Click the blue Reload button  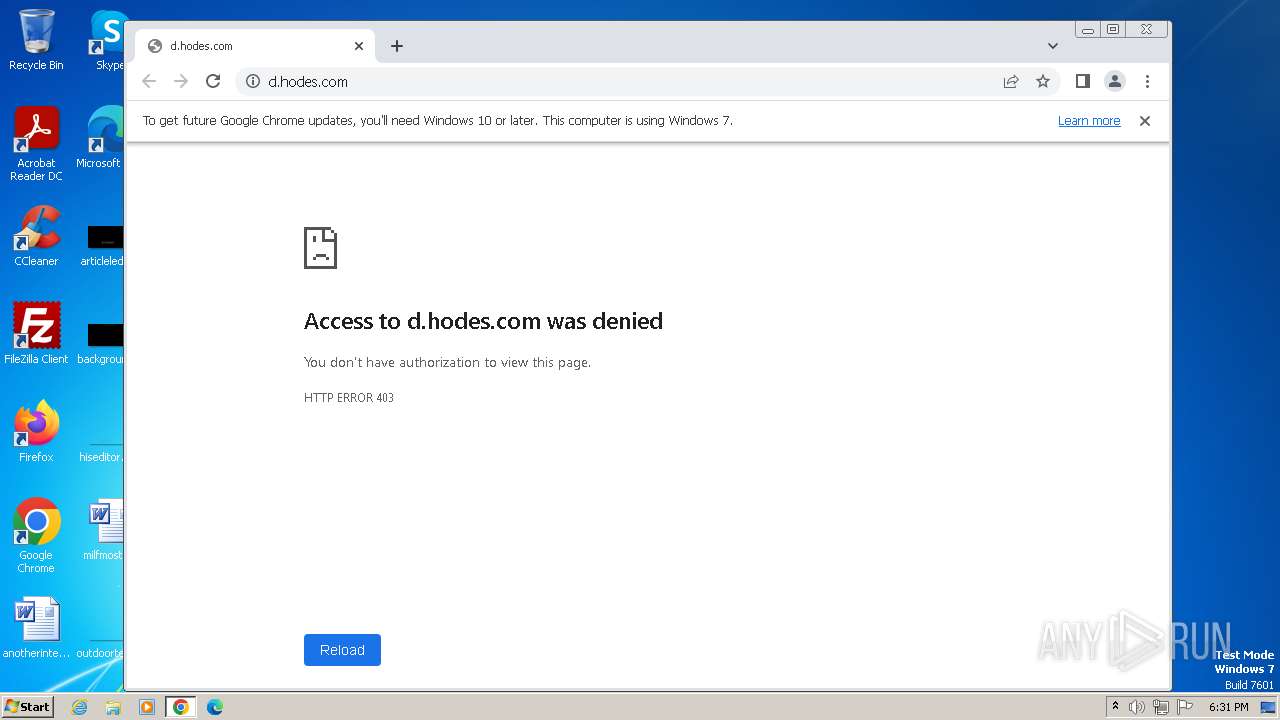tap(342, 650)
